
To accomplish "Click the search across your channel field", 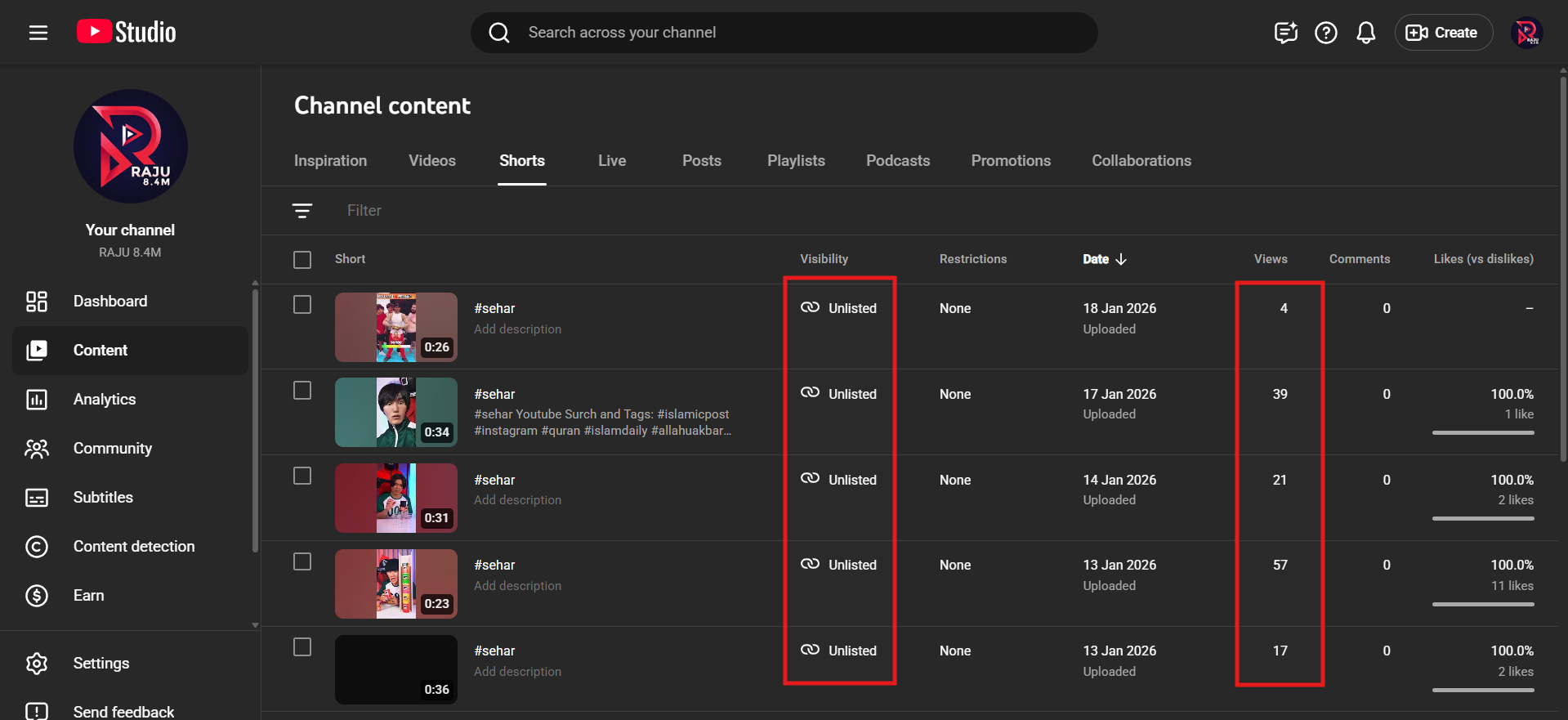I will [784, 33].
